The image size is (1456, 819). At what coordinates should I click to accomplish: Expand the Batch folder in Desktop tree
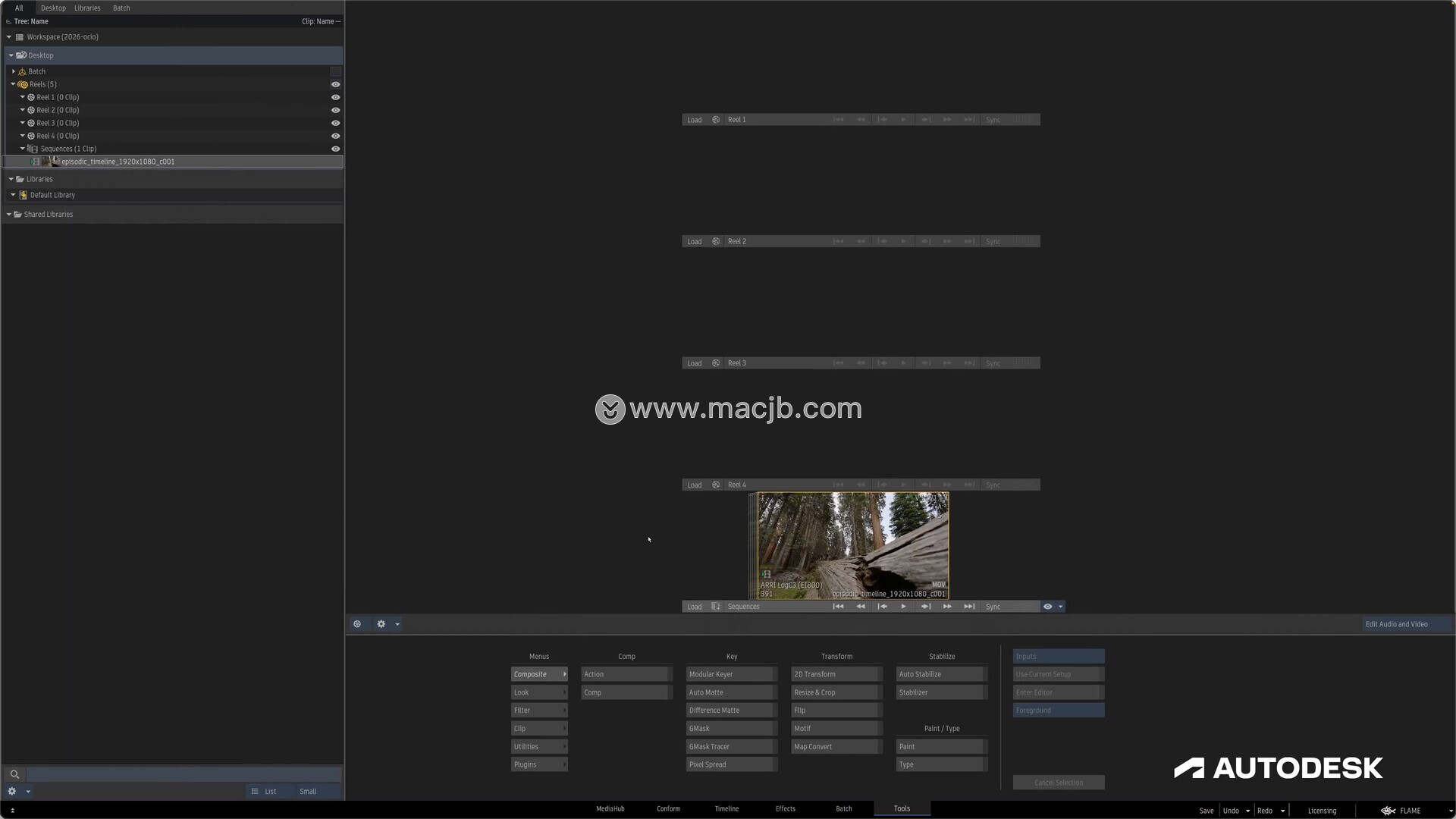pyautogui.click(x=14, y=71)
